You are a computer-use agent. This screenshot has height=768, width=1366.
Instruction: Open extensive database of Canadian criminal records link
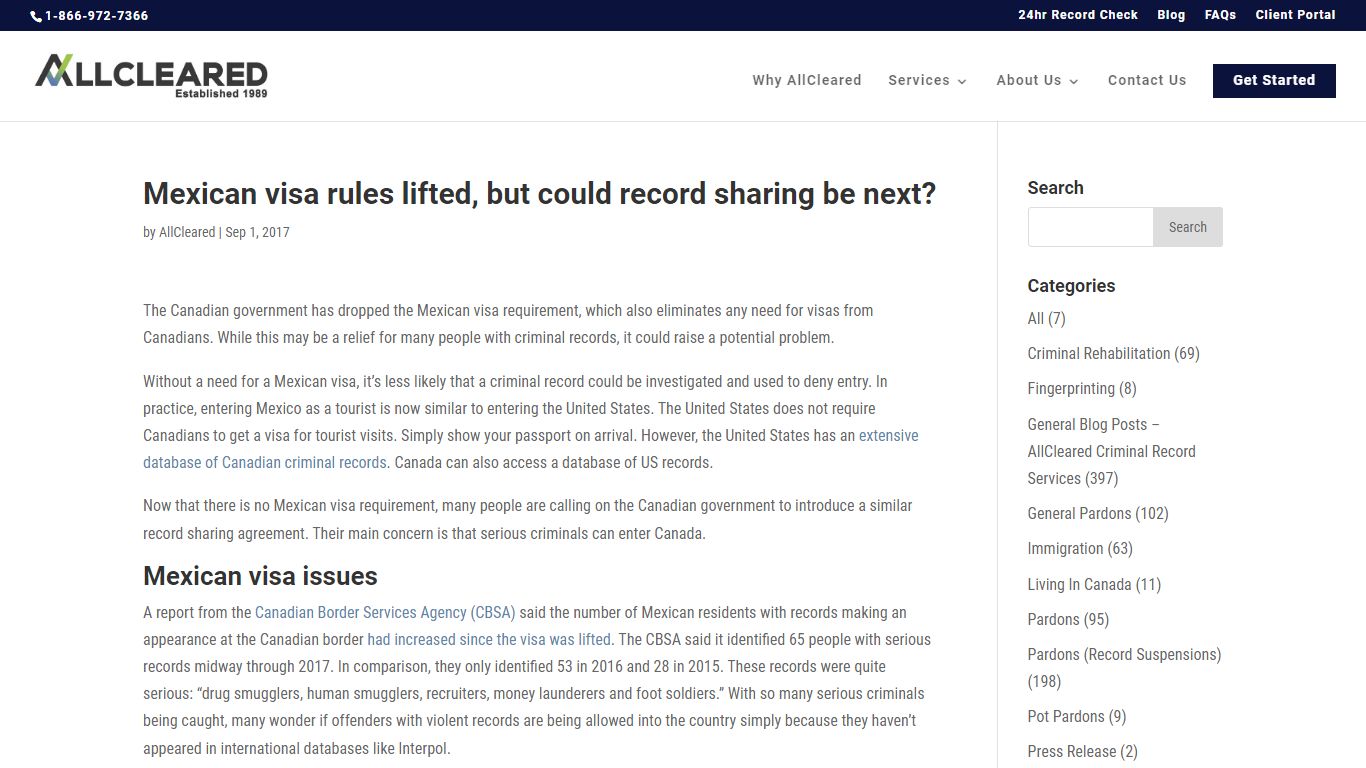tap(531, 449)
